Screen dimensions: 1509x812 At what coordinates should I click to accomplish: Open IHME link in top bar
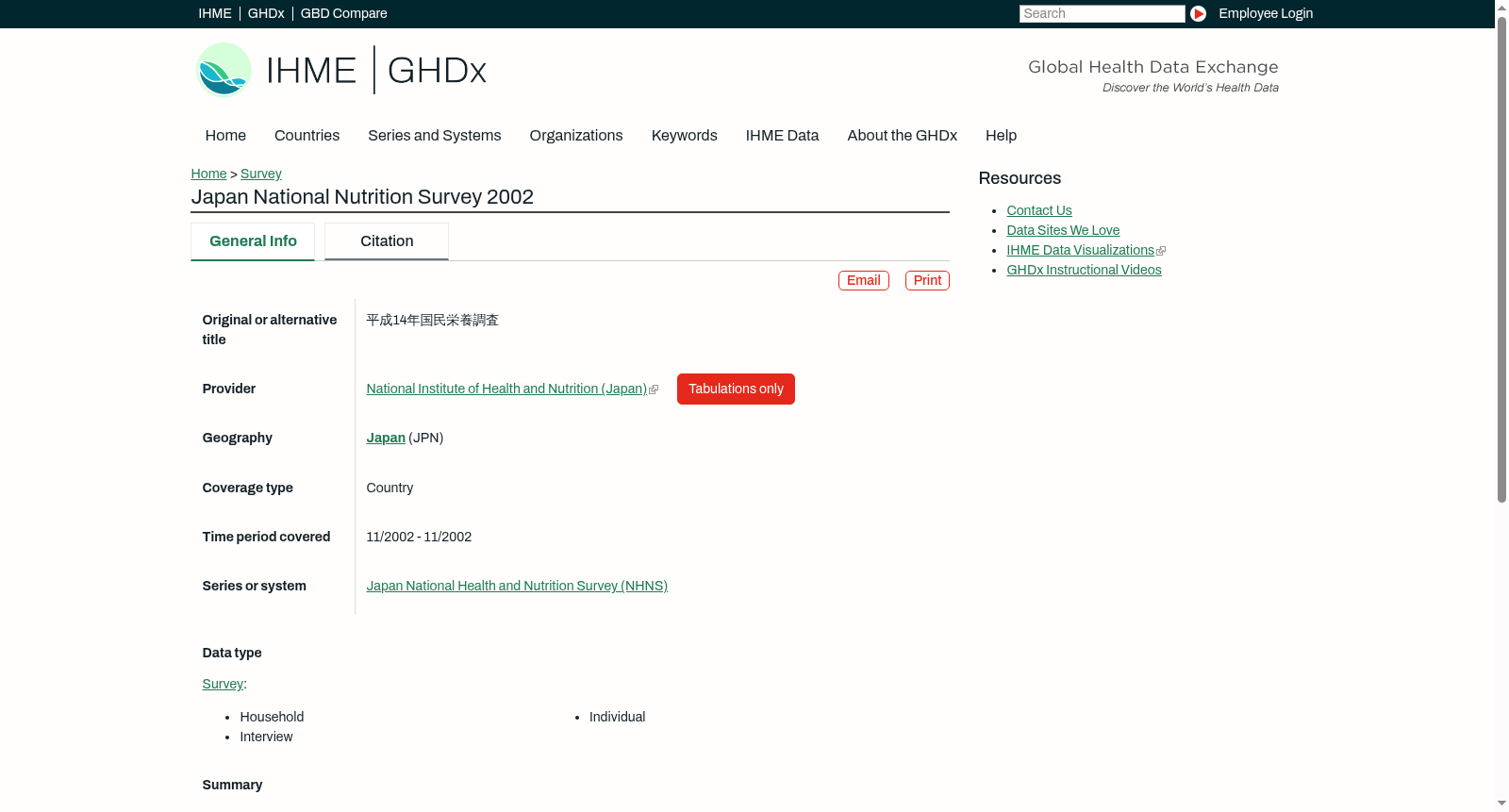click(x=215, y=13)
